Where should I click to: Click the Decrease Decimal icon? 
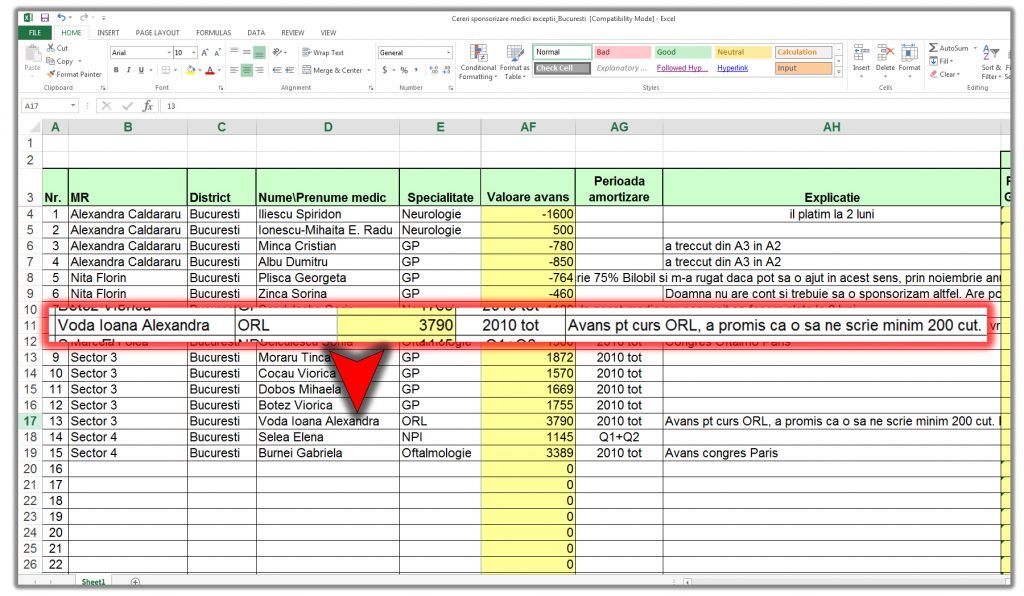(447, 70)
